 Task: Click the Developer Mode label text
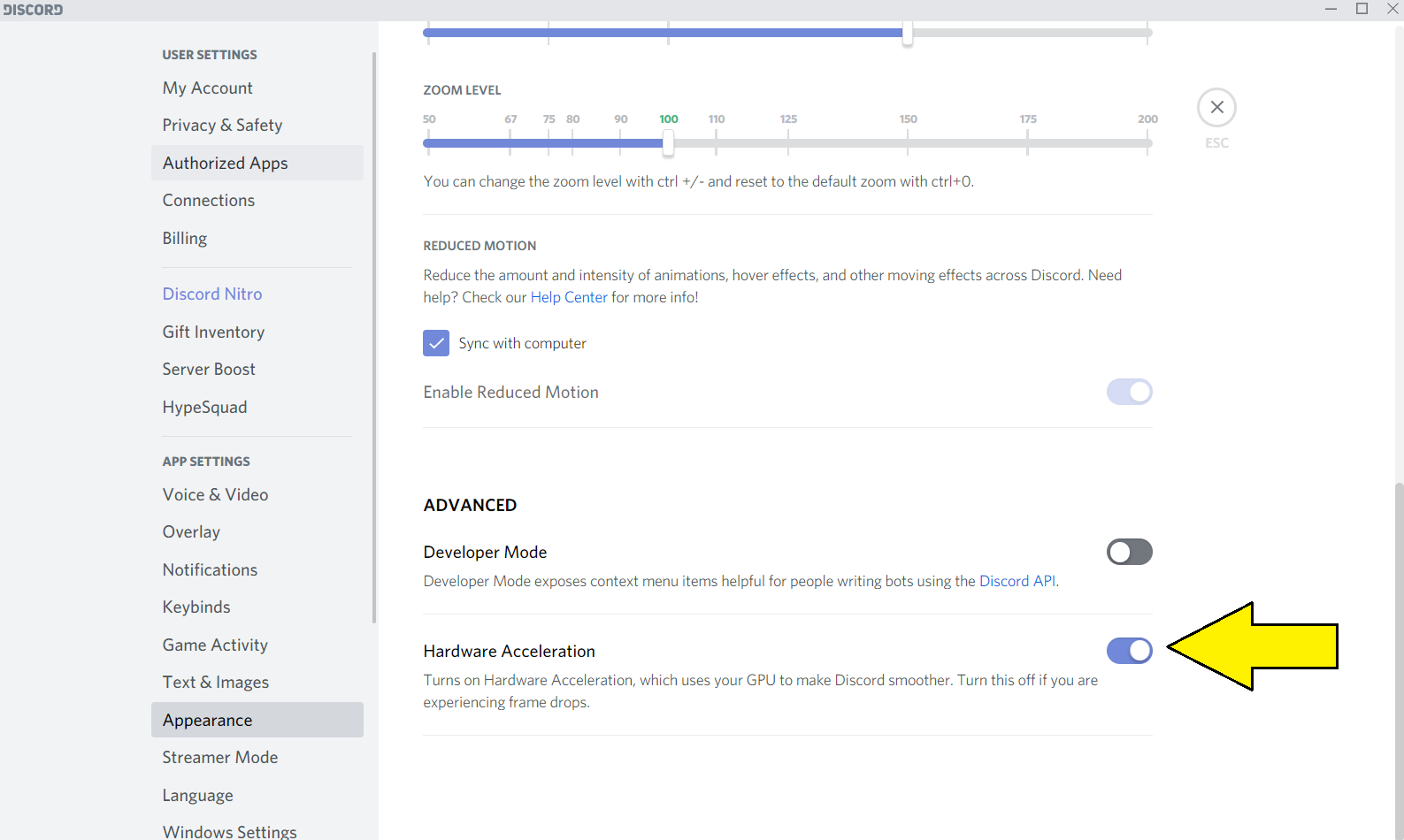tap(485, 552)
